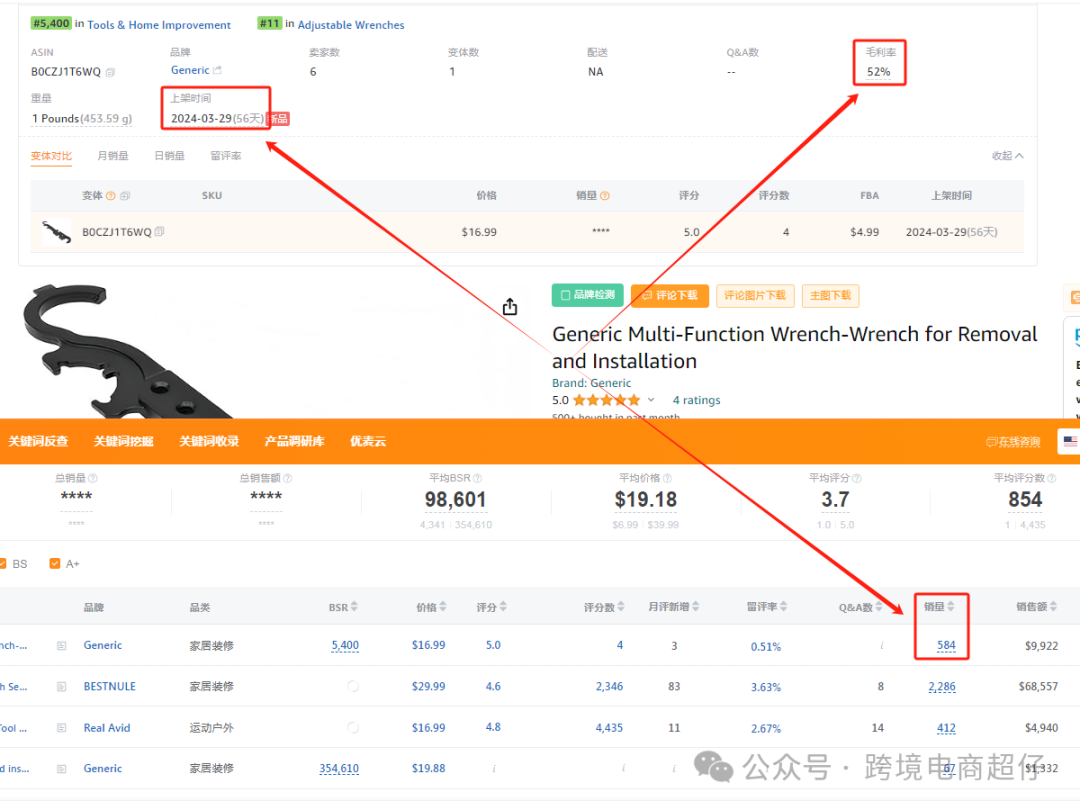Click the share icon above product image

[510, 307]
